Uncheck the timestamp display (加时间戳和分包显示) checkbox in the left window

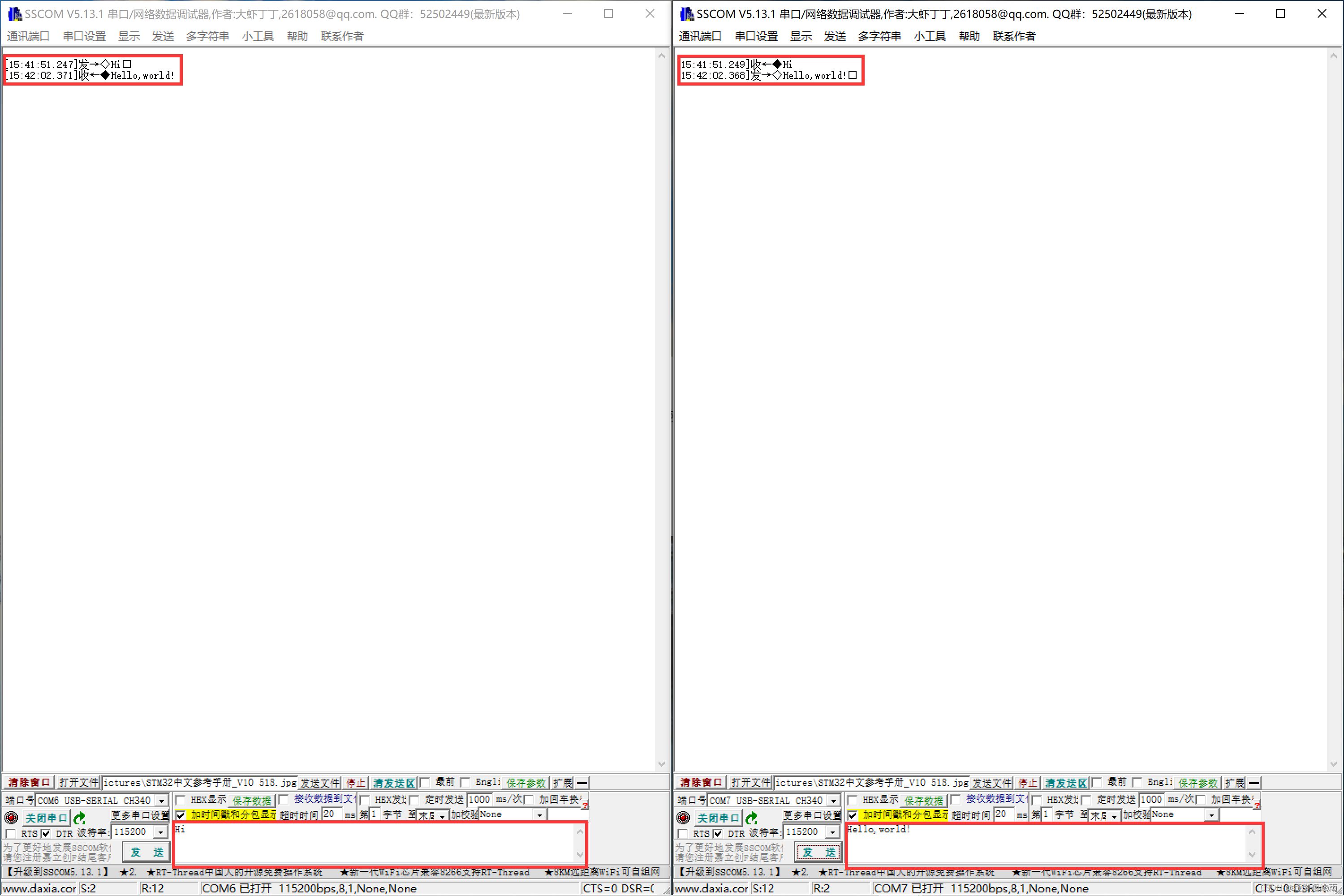(181, 814)
